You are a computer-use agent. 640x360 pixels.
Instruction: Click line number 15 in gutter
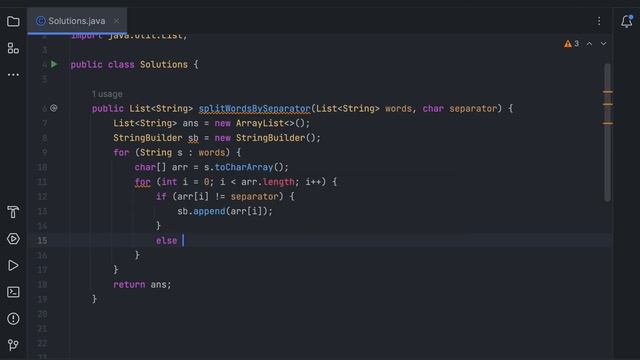click(x=42, y=240)
